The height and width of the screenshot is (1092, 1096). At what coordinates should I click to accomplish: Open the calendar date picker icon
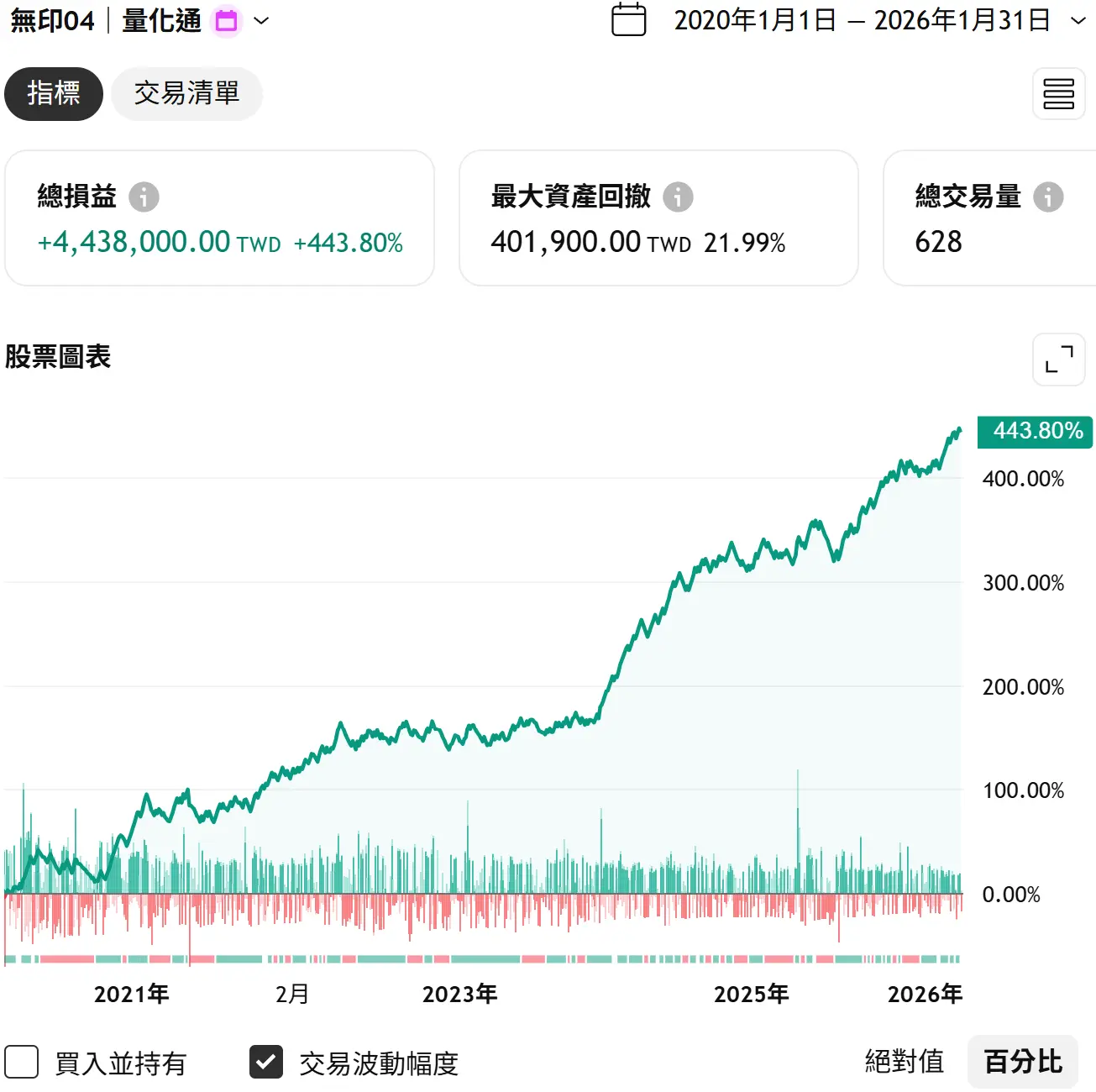click(628, 20)
